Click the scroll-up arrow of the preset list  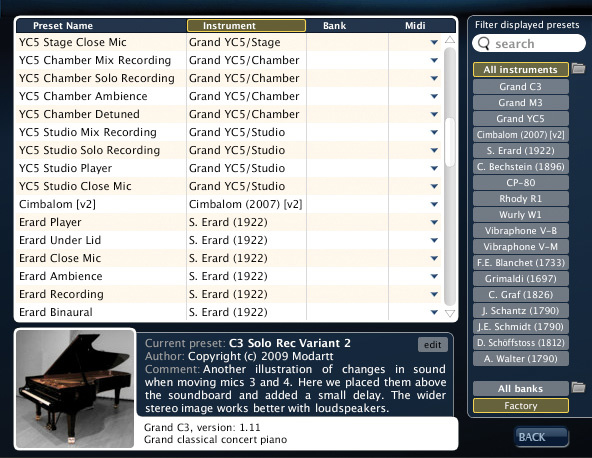pyautogui.click(x=450, y=40)
